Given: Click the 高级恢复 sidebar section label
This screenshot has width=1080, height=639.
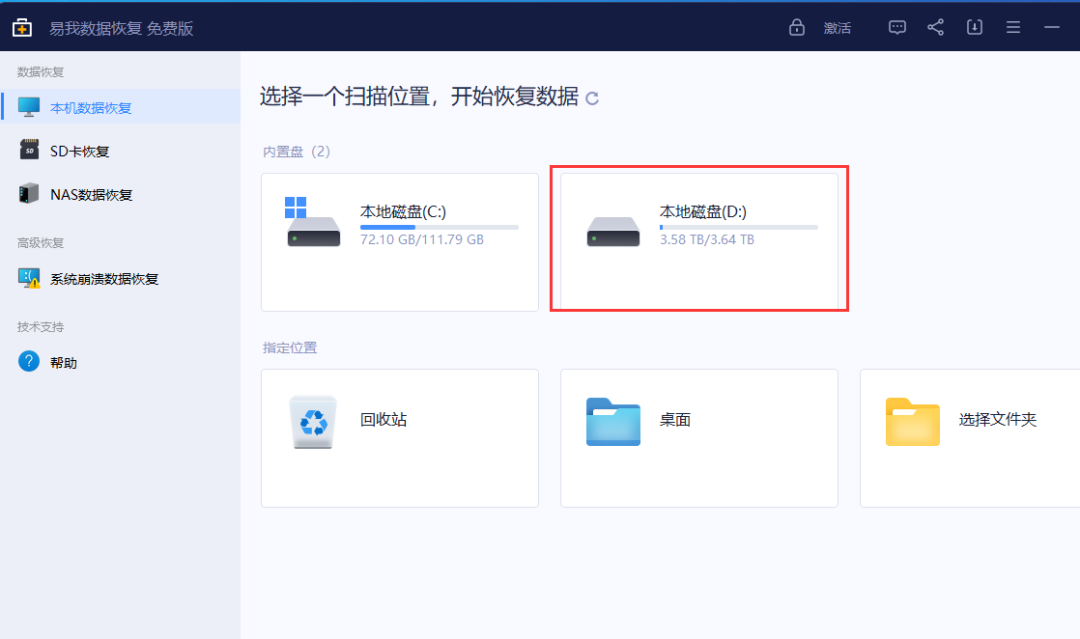Looking at the screenshot, I should click(x=41, y=242).
